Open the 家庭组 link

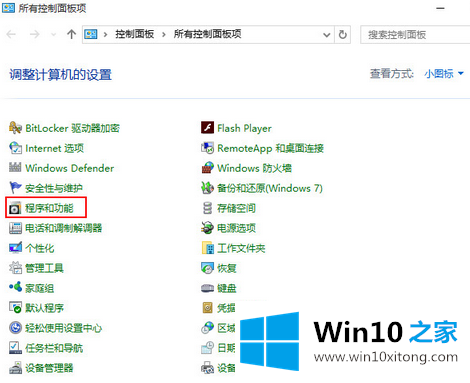click(39, 288)
